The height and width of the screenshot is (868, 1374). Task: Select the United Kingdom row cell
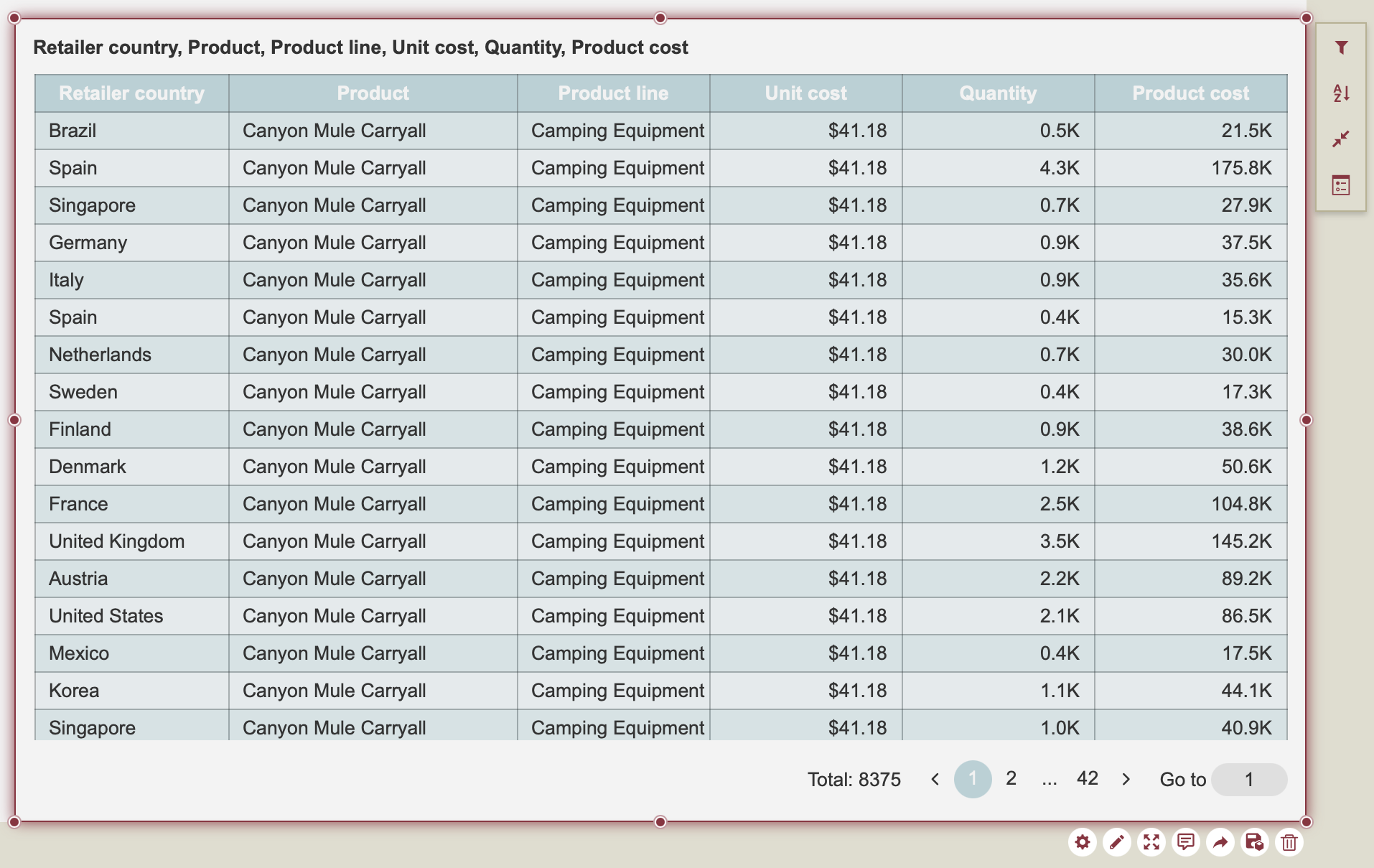pyautogui.click(x=117, y=541)
